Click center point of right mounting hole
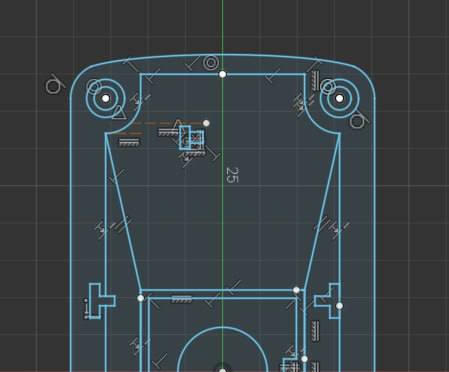This screenshot has width=449, height=372. (x=339, y=98)
